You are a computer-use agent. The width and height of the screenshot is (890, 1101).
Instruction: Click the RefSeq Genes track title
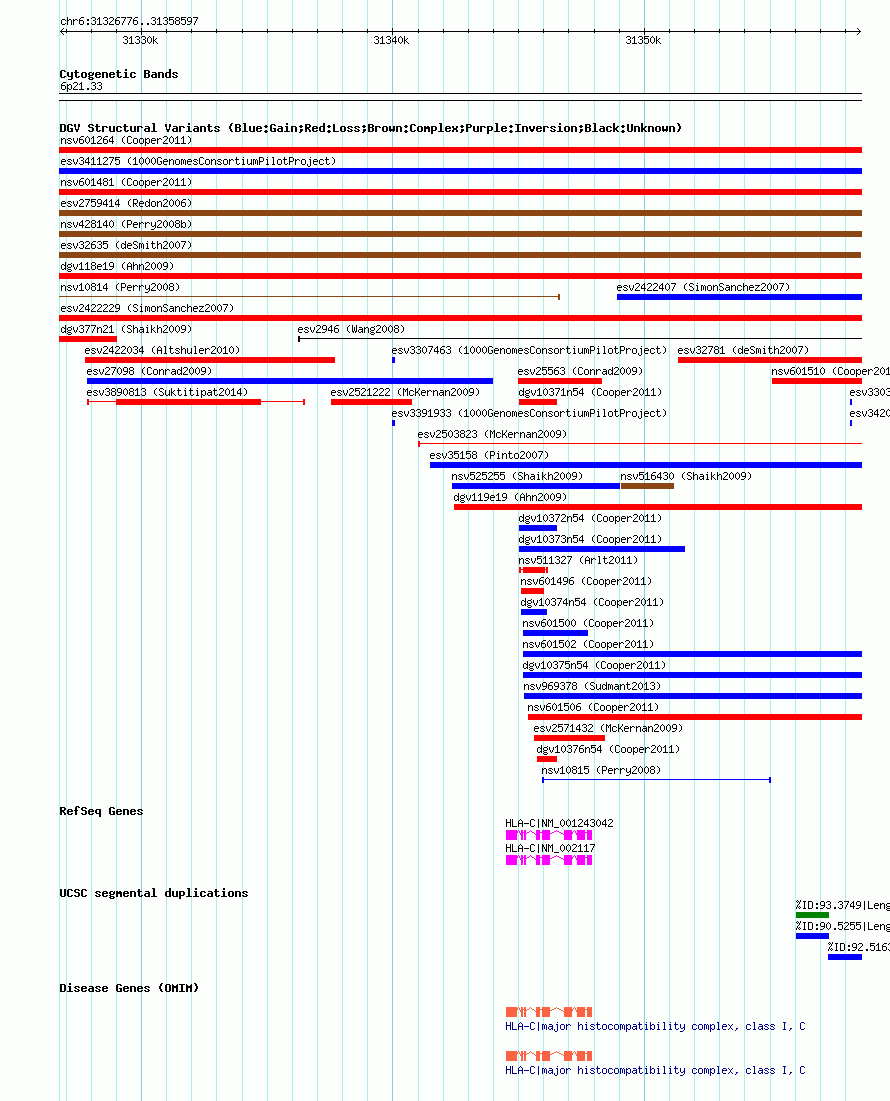[x=101, y=812]
